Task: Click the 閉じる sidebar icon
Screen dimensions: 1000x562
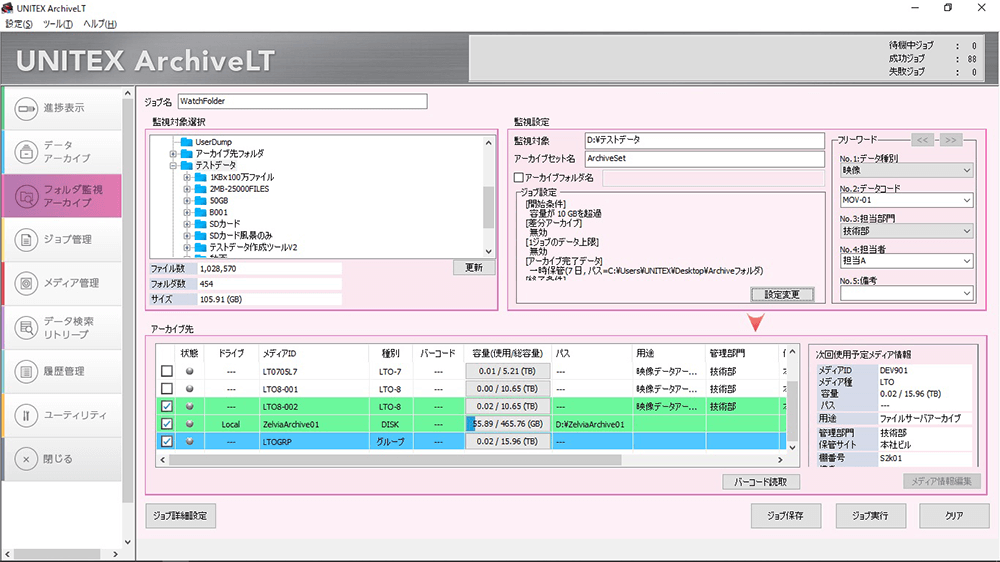Action: (x=26, y=459)
